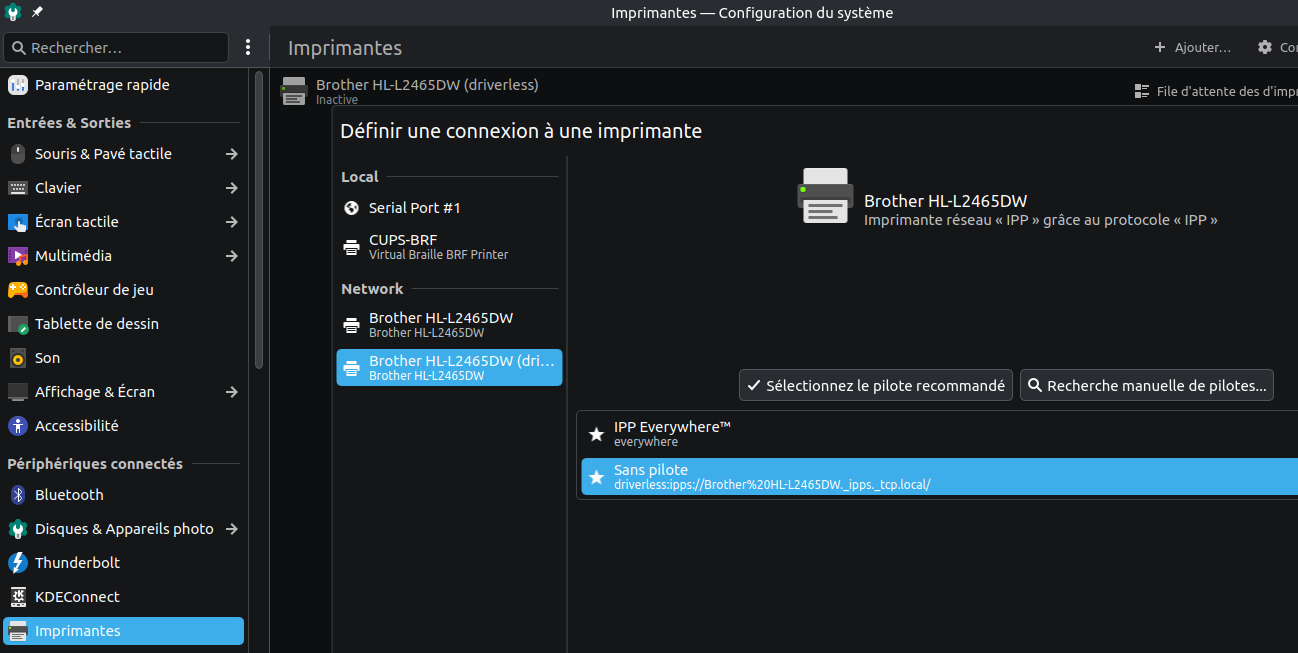This screenshot has width=1298, height=653.
Task: Click the Écran tactile touch icon
Action: point(18,222)
